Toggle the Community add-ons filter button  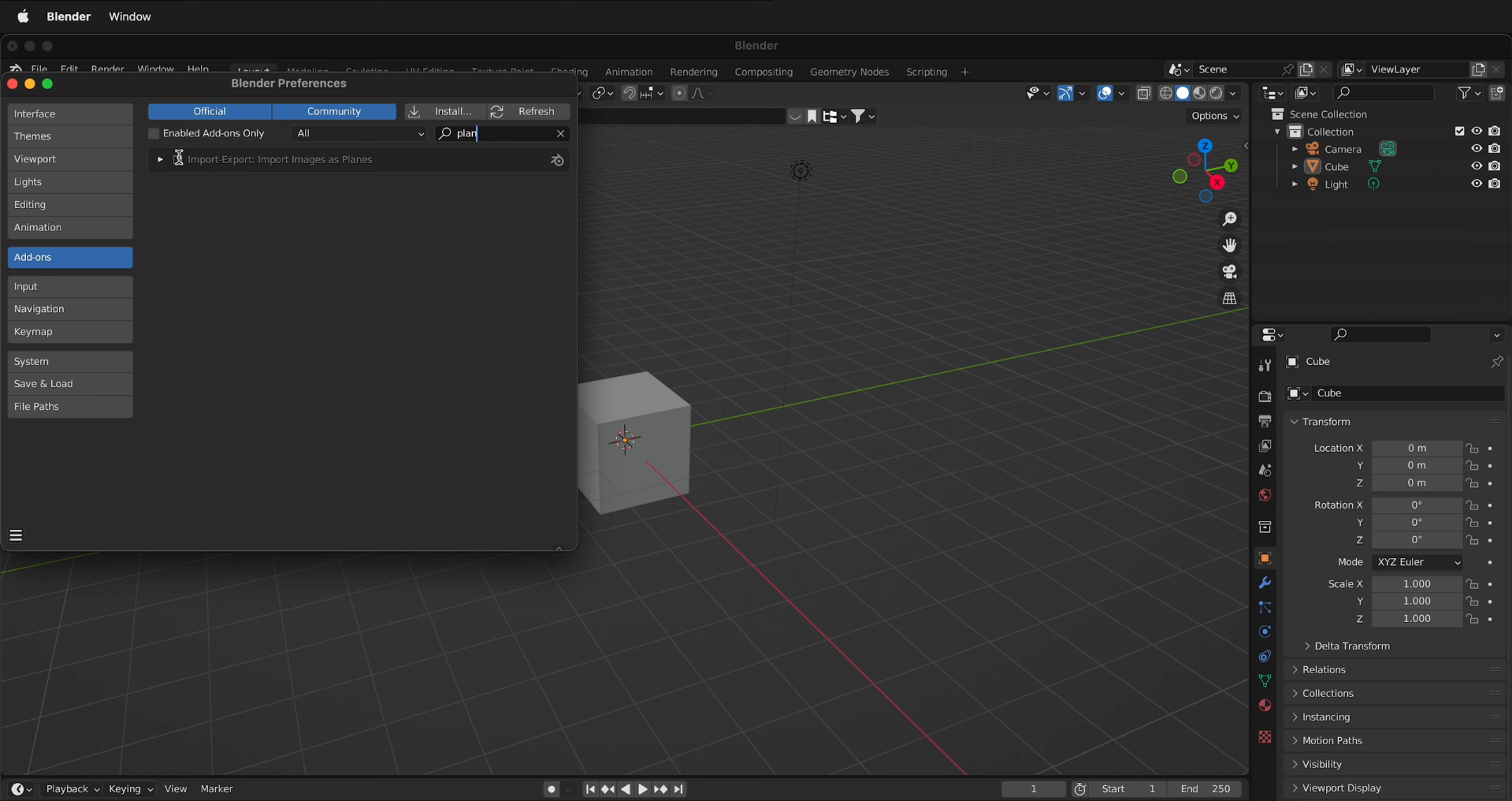[x=334, y=112]
